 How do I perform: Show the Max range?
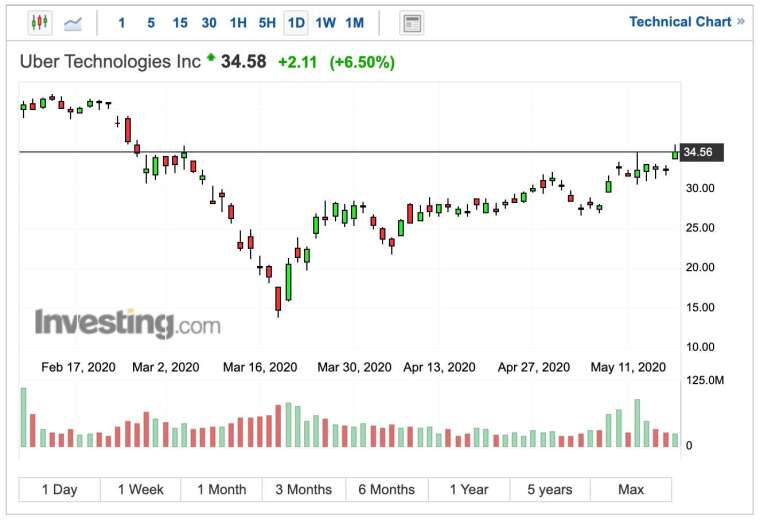click(x=631, y=489)
